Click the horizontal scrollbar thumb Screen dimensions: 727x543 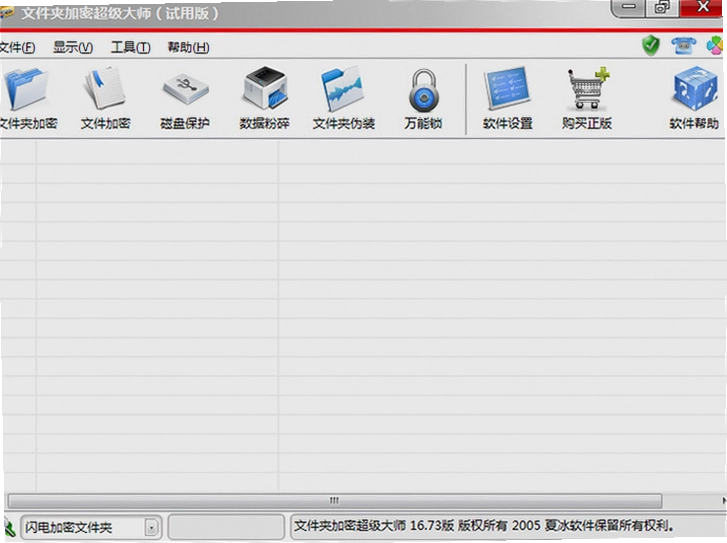tap(335, 501)
